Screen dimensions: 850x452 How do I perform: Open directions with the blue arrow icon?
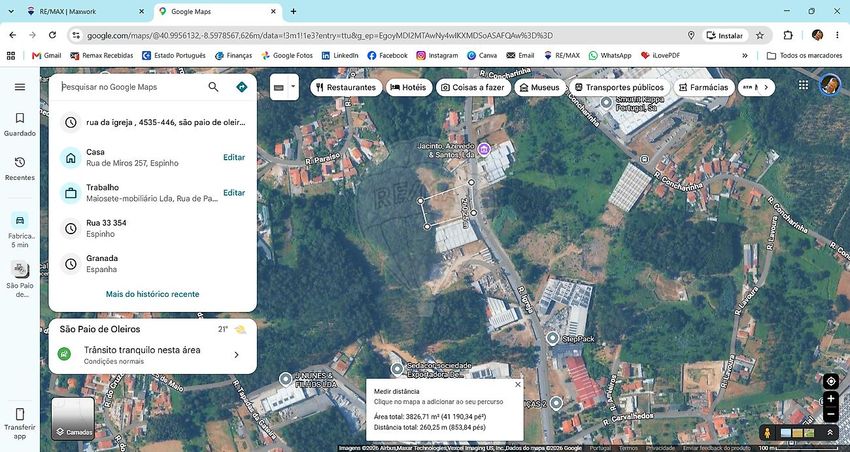point(242,87)
